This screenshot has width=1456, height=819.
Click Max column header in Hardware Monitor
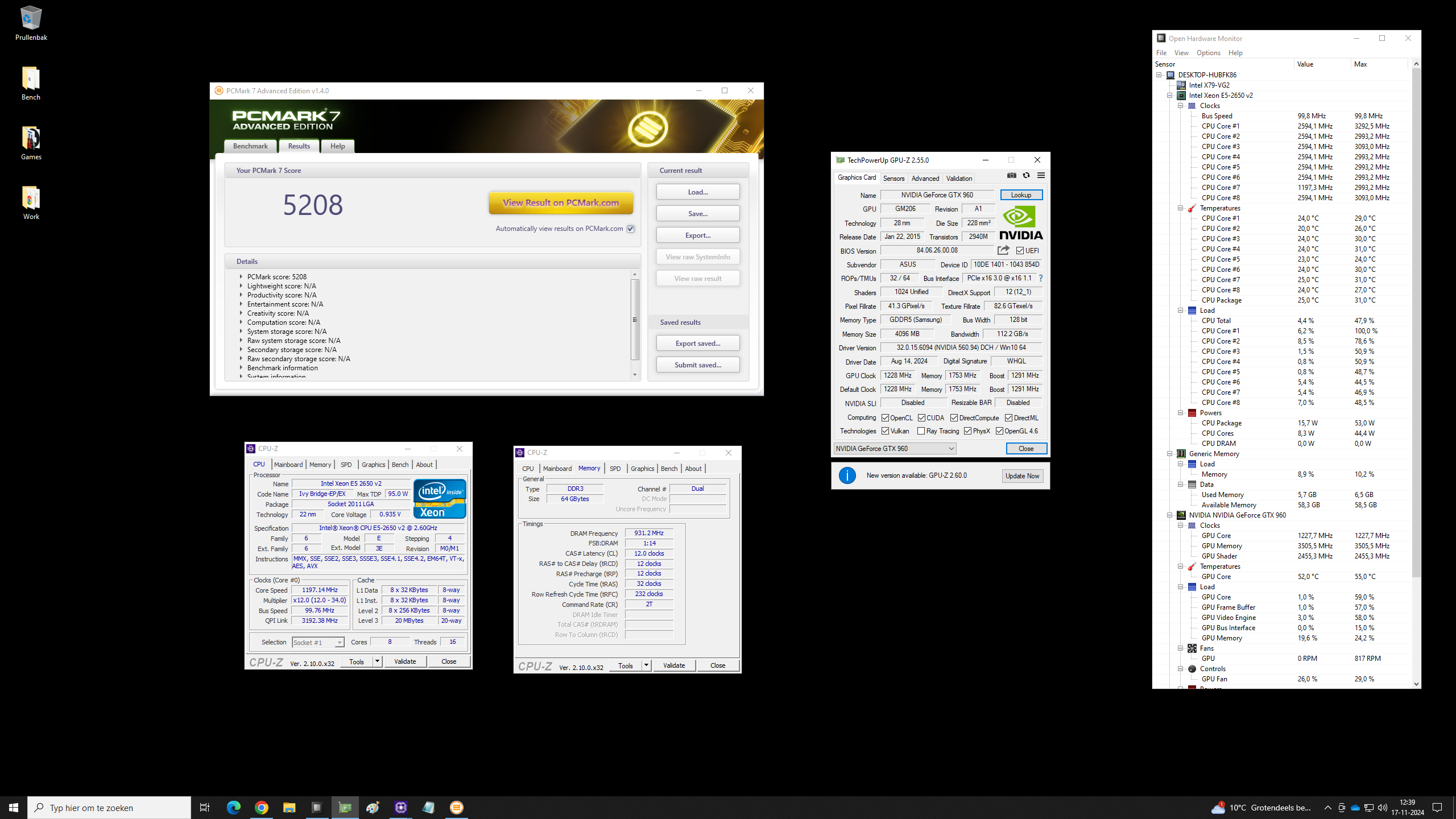pos(1379,64)
